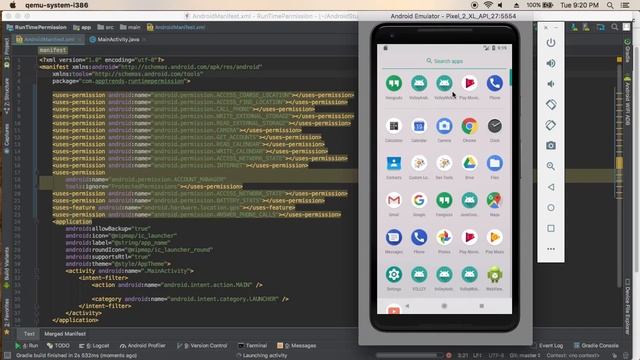The image size is (640, 360).
Task: Open Phone app beside Messages icon
Action: tap(419, 237)
